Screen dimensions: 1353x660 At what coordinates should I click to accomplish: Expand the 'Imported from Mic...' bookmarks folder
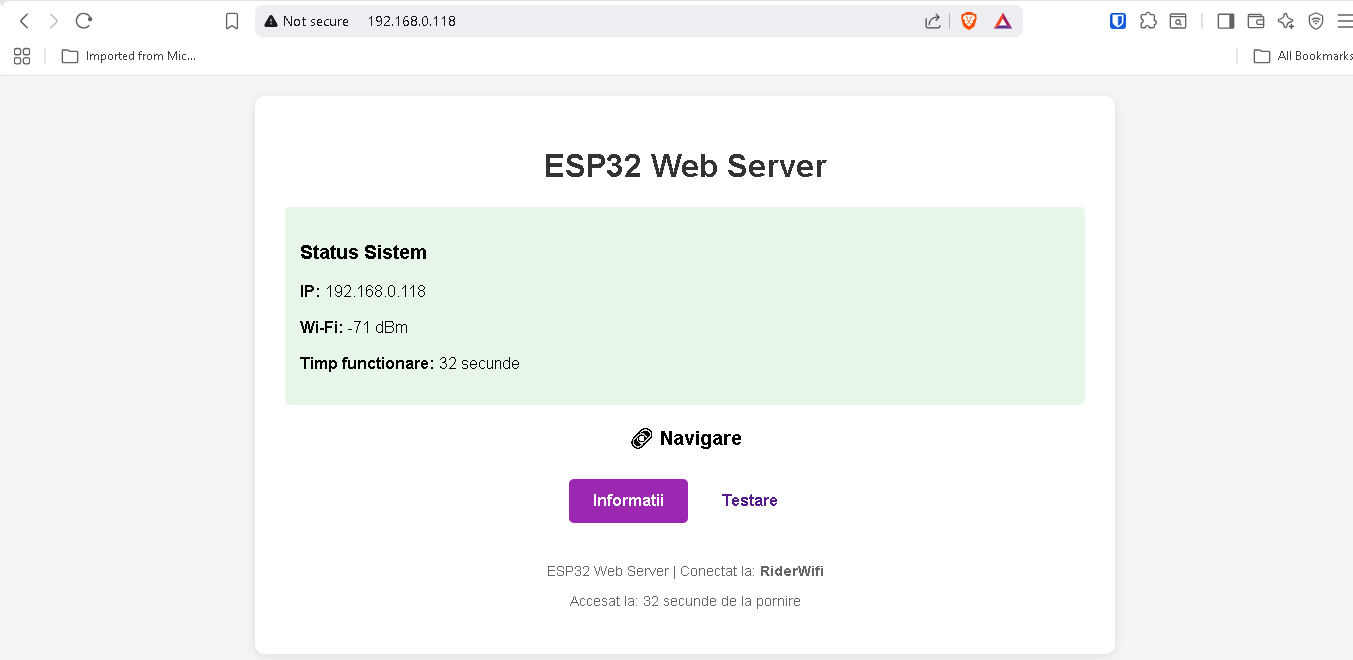point(128,56)
